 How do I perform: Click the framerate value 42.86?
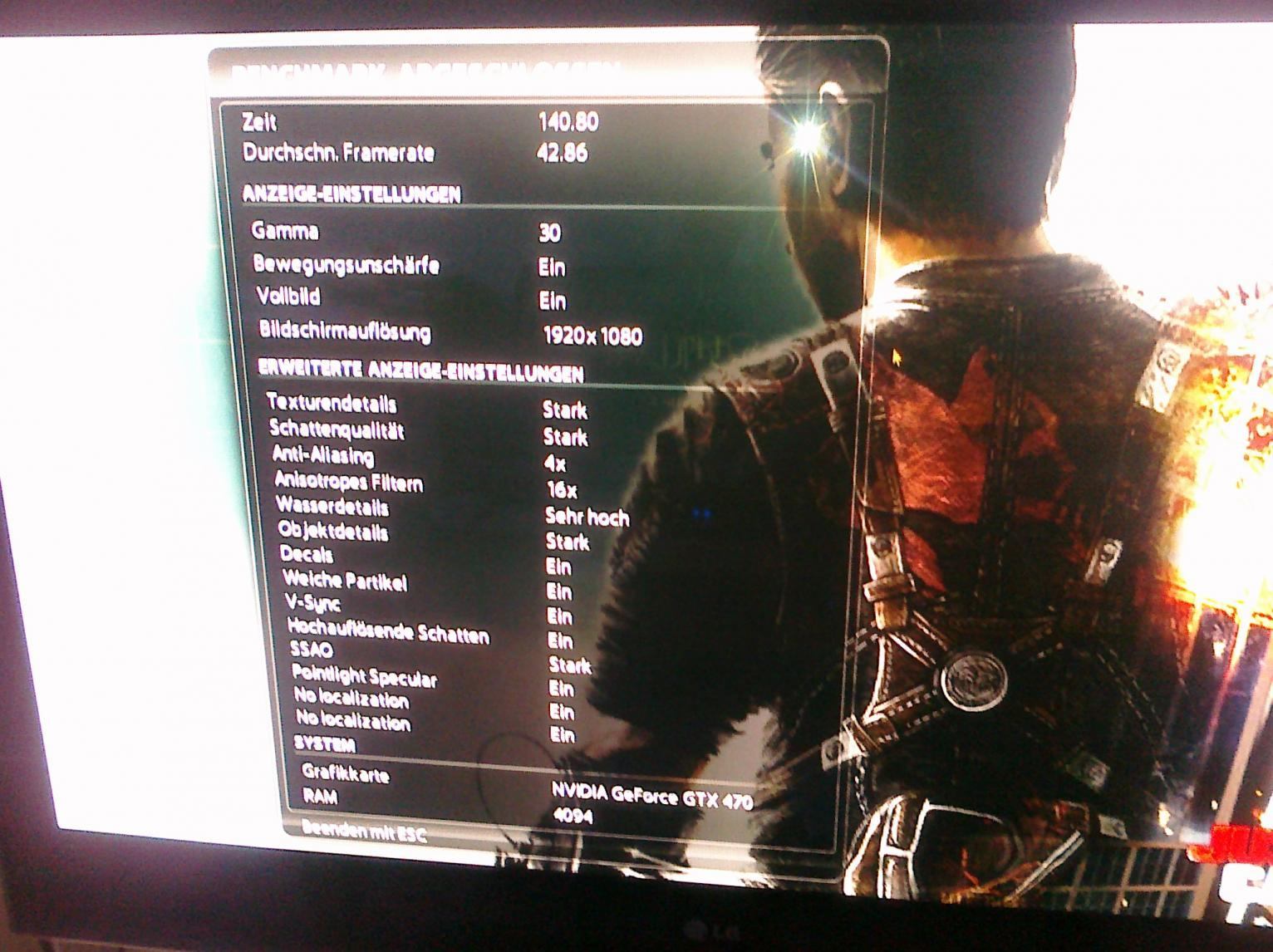(563, 153)
